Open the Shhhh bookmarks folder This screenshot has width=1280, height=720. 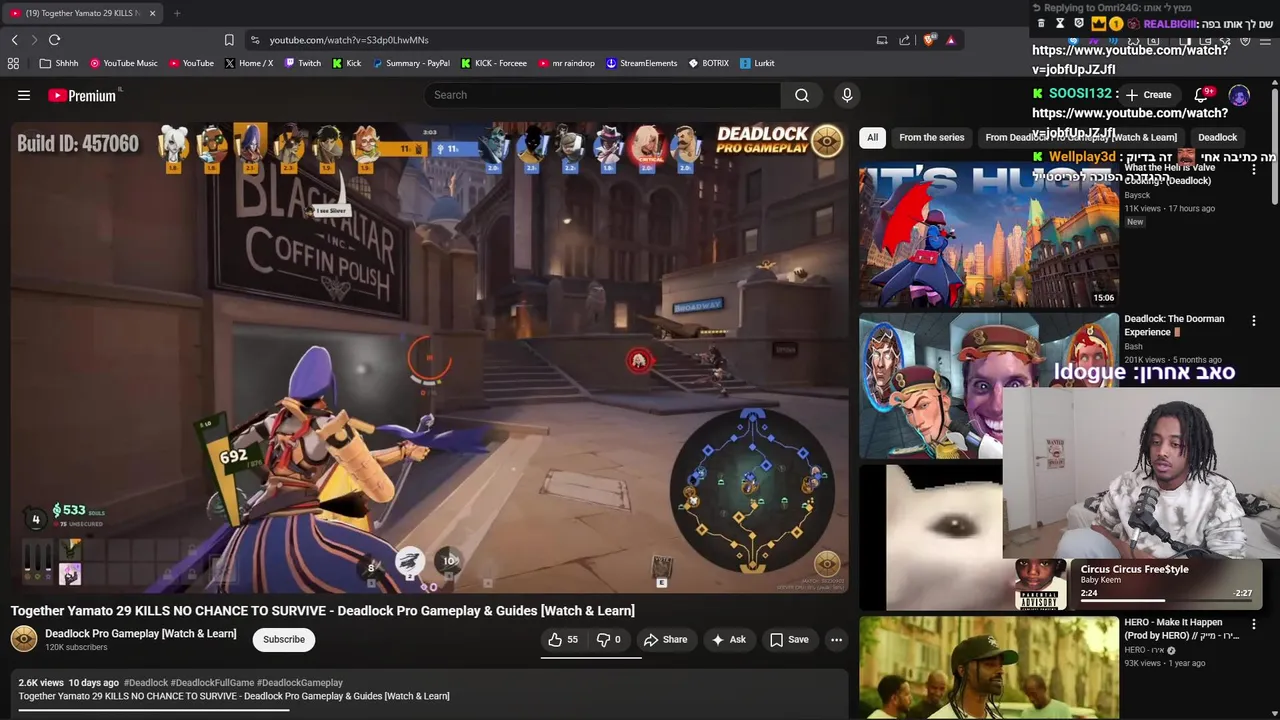[x=59, y=63]
